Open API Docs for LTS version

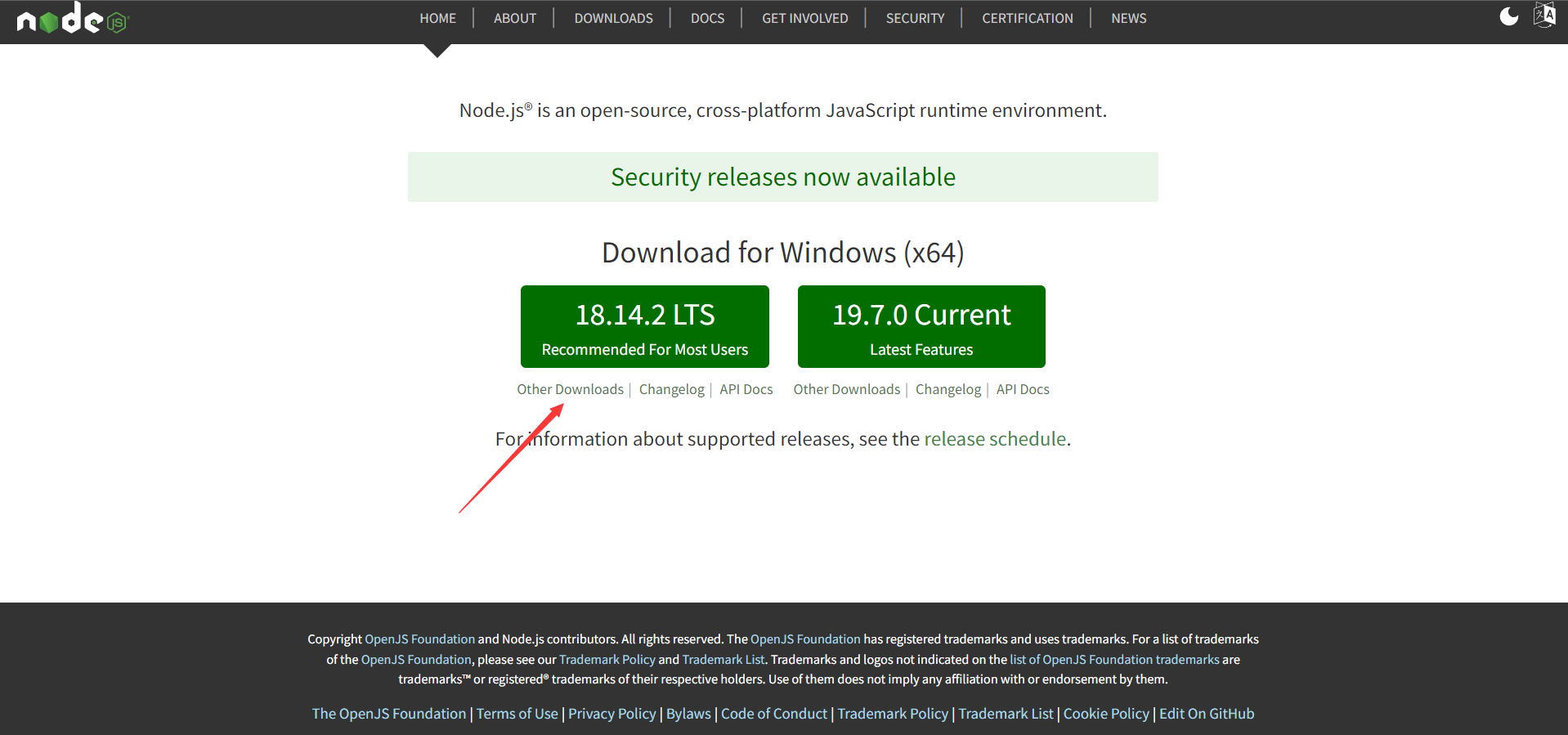pyautogui.click(x=746, y=389)
